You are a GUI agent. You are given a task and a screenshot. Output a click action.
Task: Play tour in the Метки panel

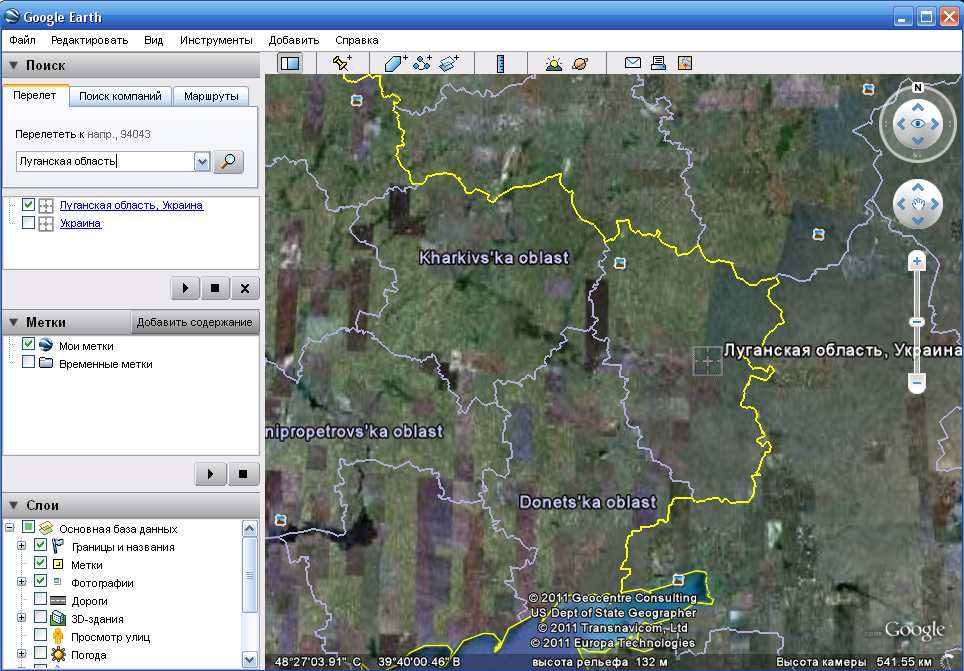(x=210, y=474)
